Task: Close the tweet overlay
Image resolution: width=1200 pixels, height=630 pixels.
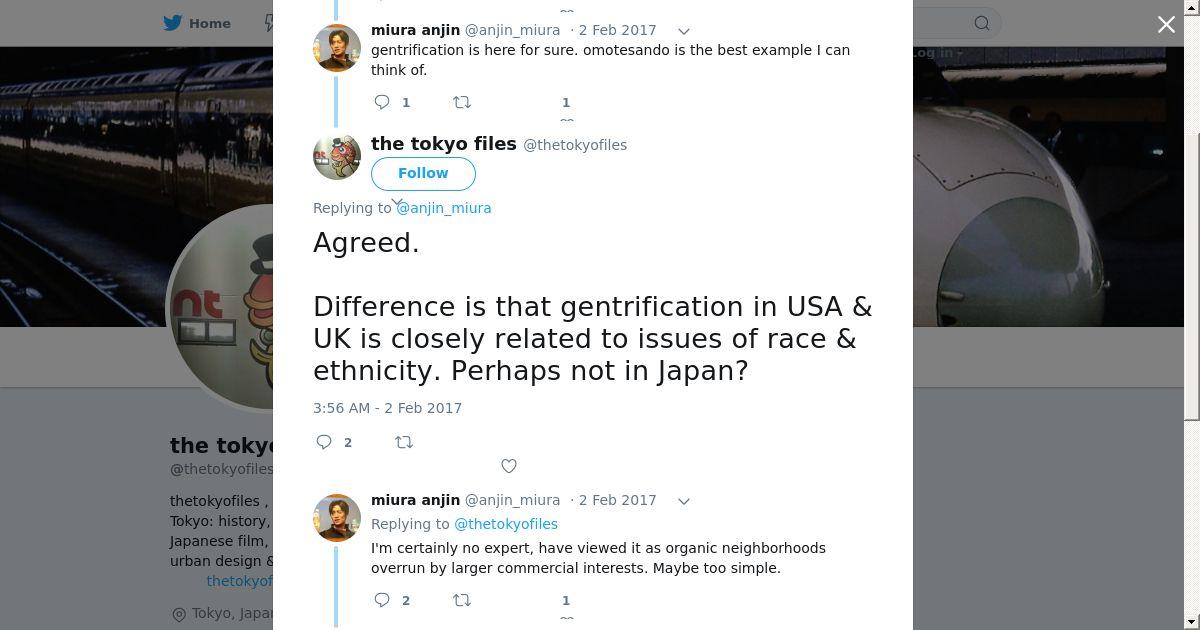Action: click(1166, 25)
